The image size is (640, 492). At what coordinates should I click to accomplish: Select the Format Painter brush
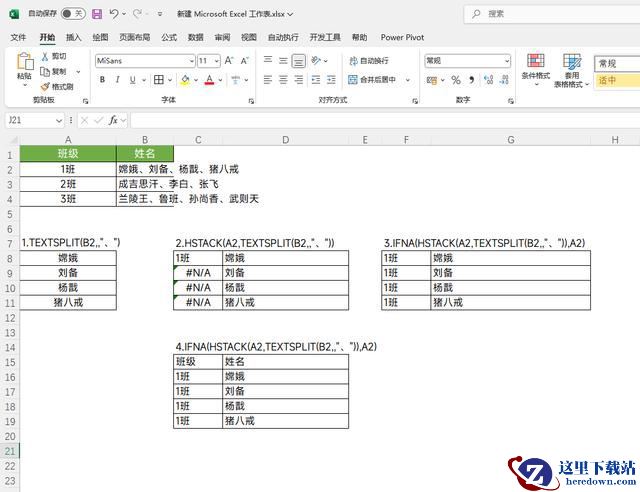pos(45,87)
